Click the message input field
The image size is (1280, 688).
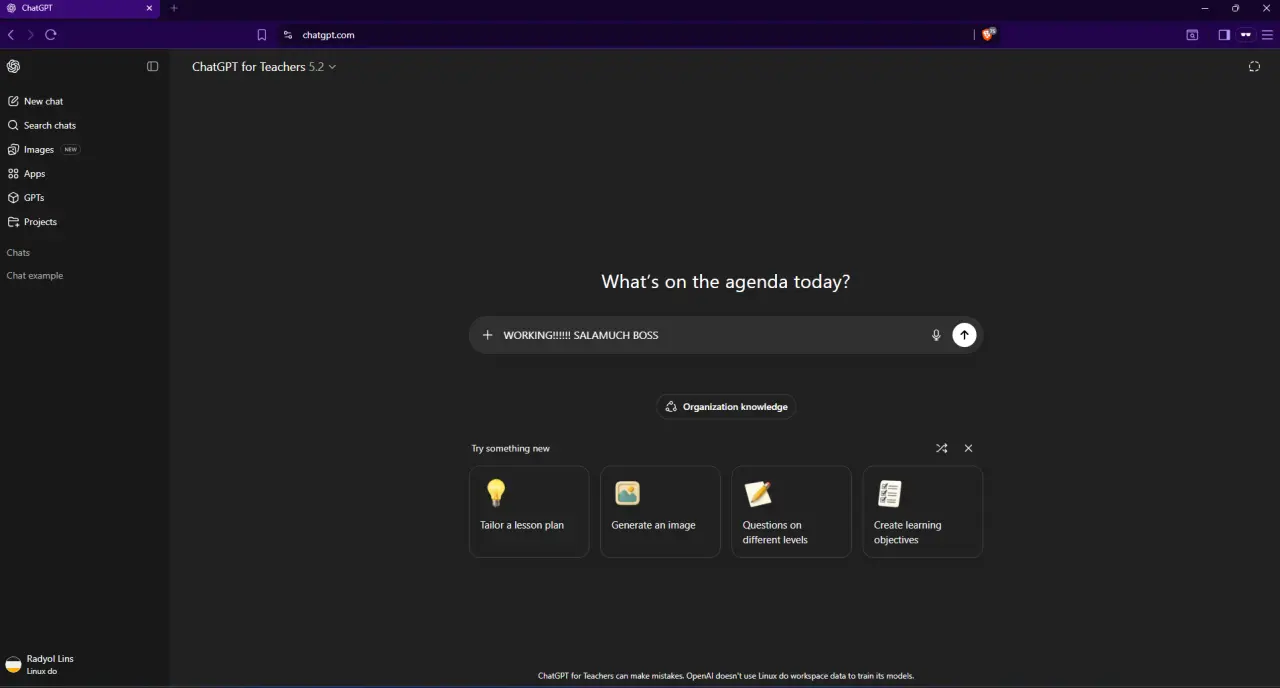pos(712,335)
